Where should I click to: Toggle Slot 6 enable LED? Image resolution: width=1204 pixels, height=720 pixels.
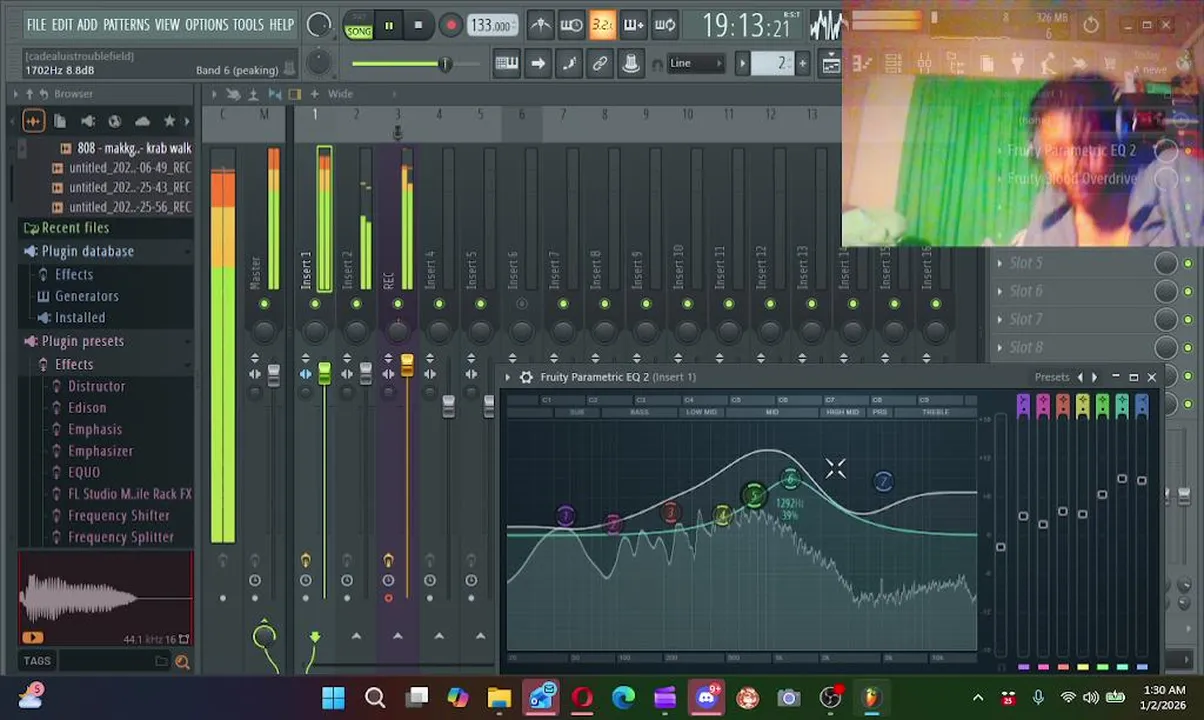point(1188,291)
